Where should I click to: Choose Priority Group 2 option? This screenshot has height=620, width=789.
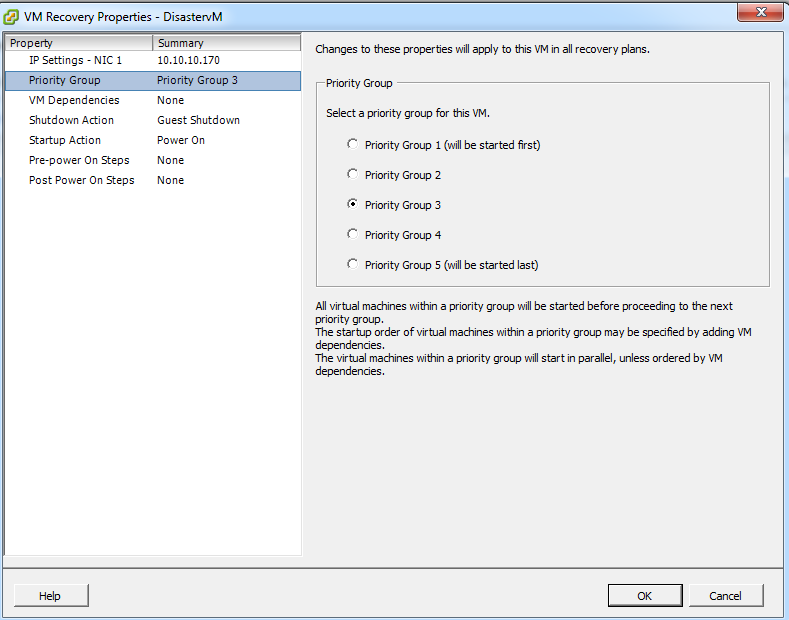[352, 174]
